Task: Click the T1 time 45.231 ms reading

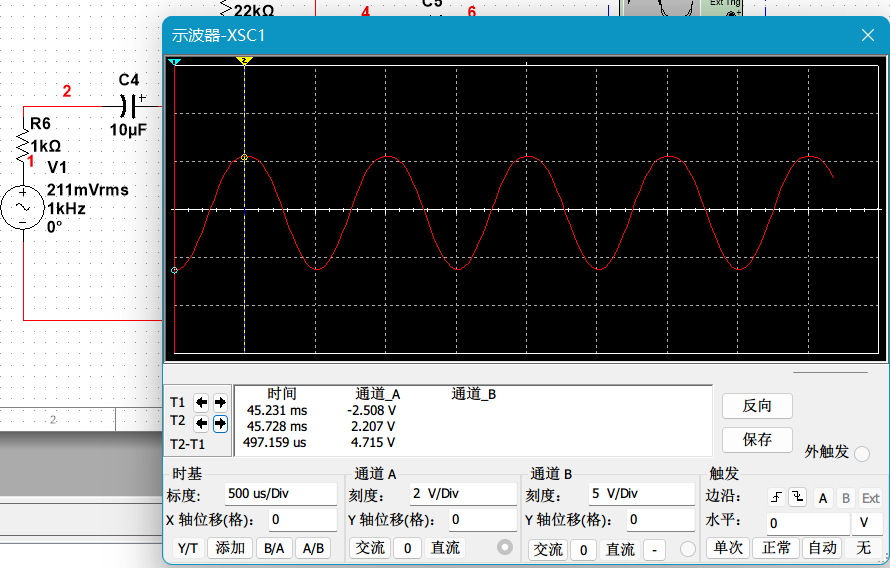Action: [x=277, y=410]
